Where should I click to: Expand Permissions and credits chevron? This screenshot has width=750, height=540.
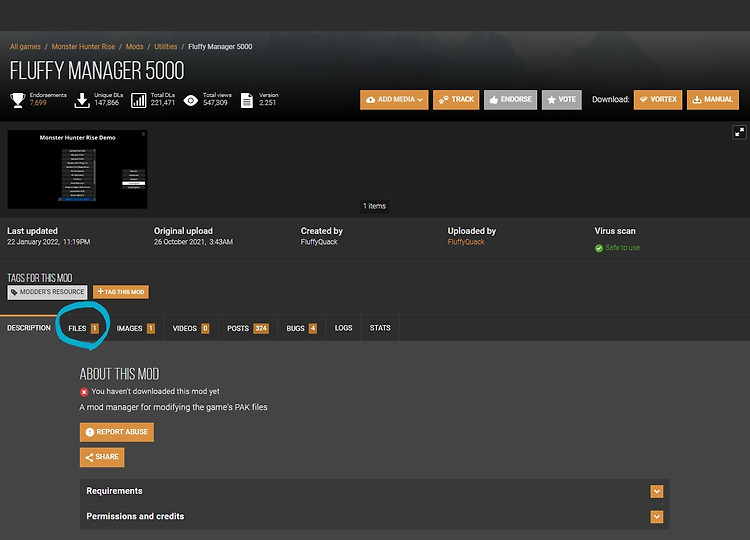click(656, 517)
